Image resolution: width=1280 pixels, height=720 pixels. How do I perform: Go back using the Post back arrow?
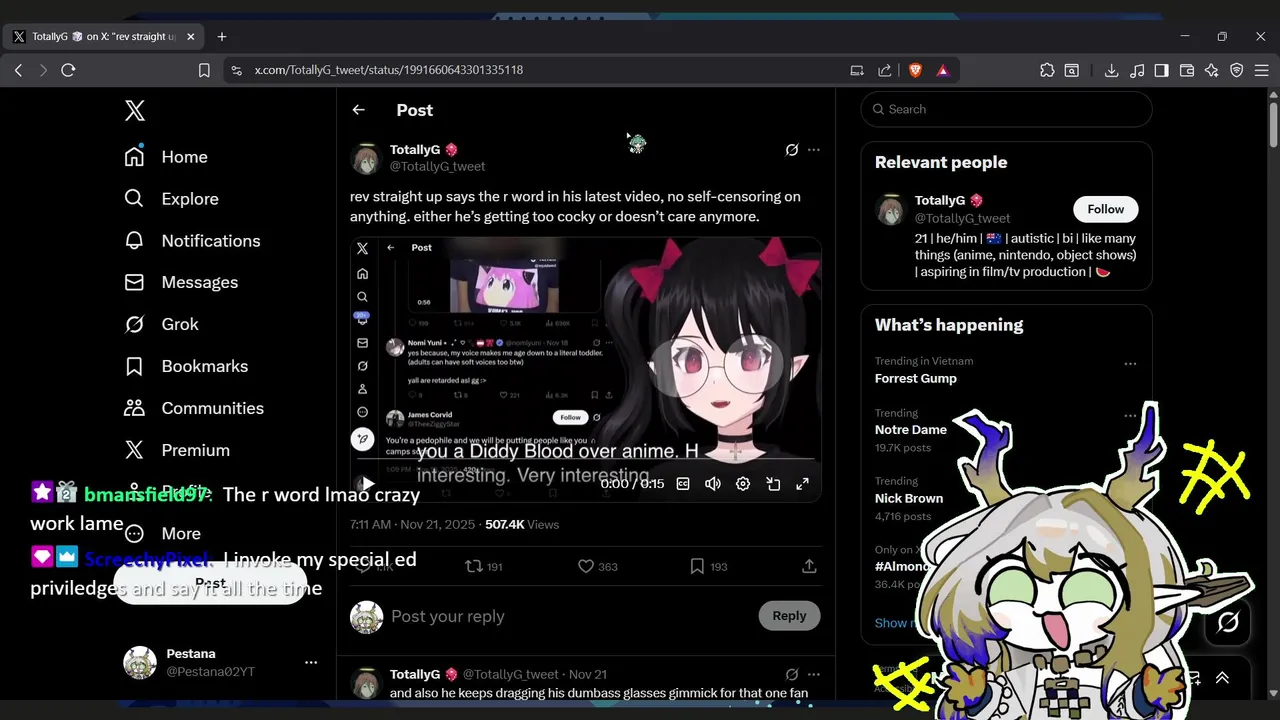(359, 110)
